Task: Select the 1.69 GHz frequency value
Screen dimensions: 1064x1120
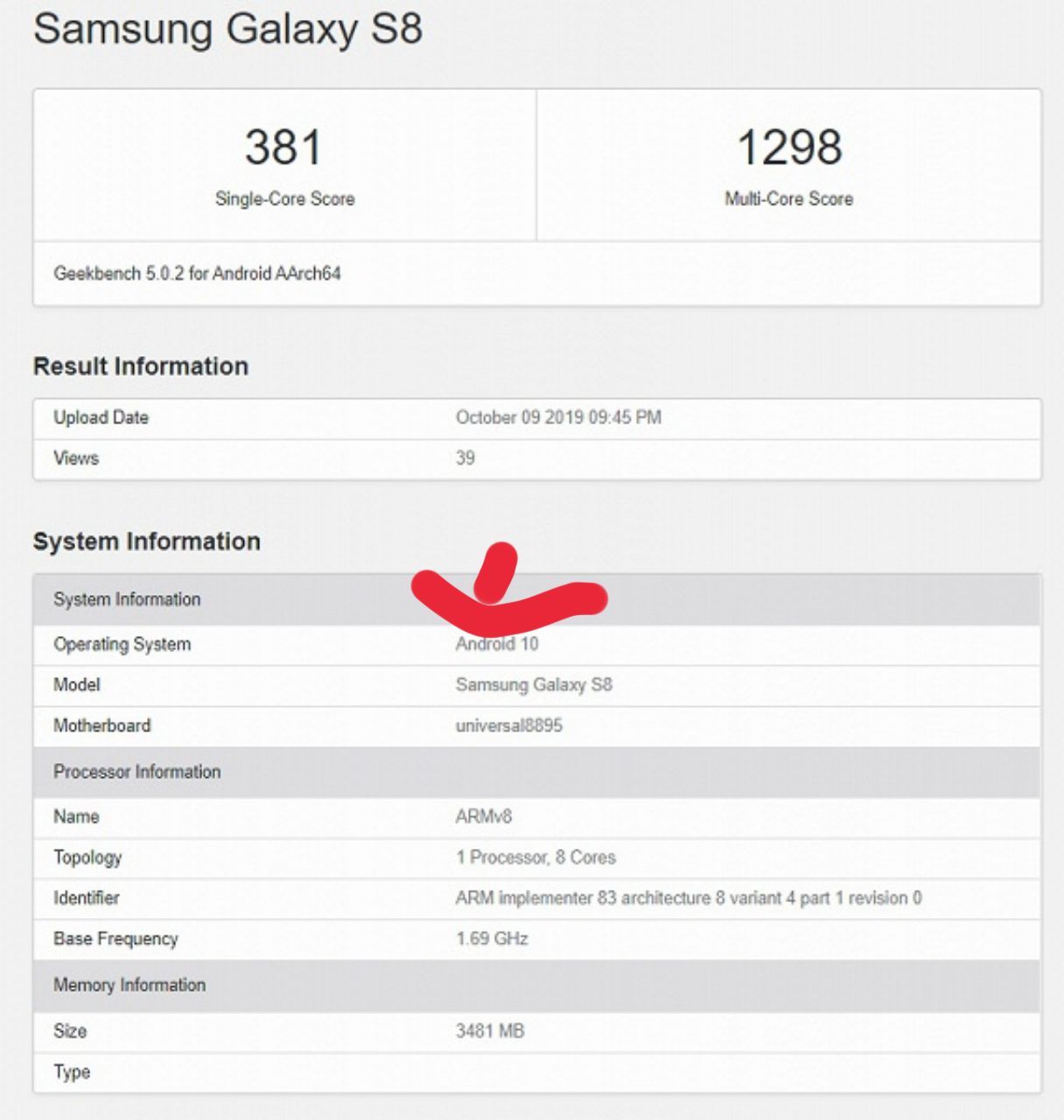Action: 492,939
